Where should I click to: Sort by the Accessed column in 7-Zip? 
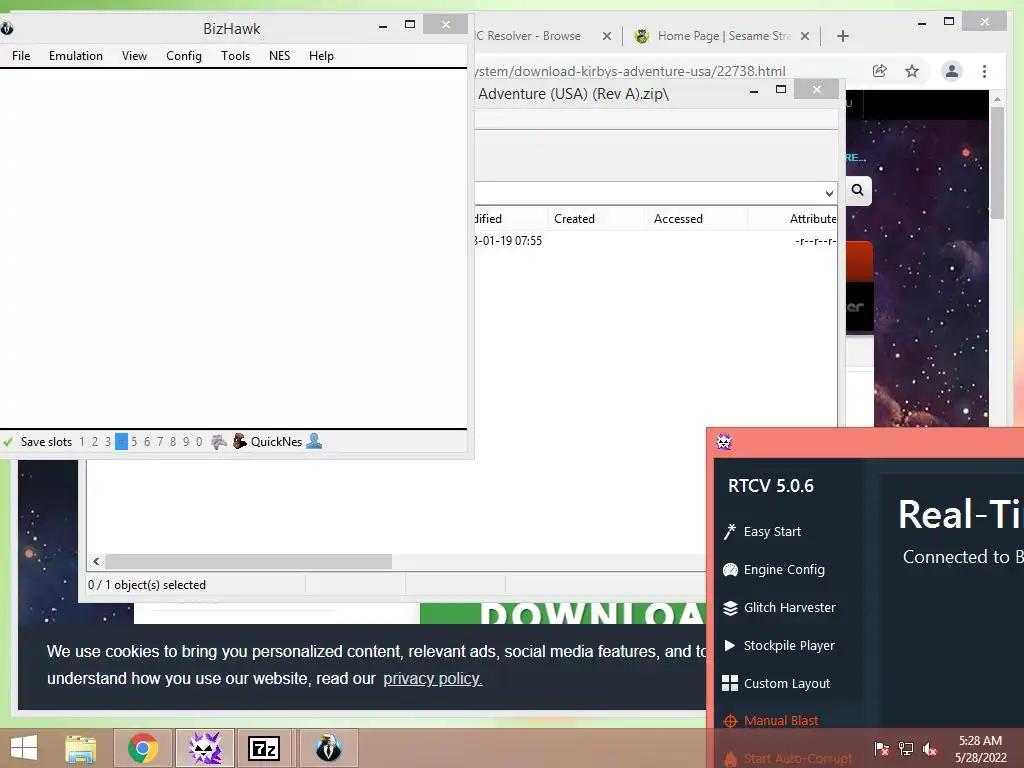pos(678,219)
